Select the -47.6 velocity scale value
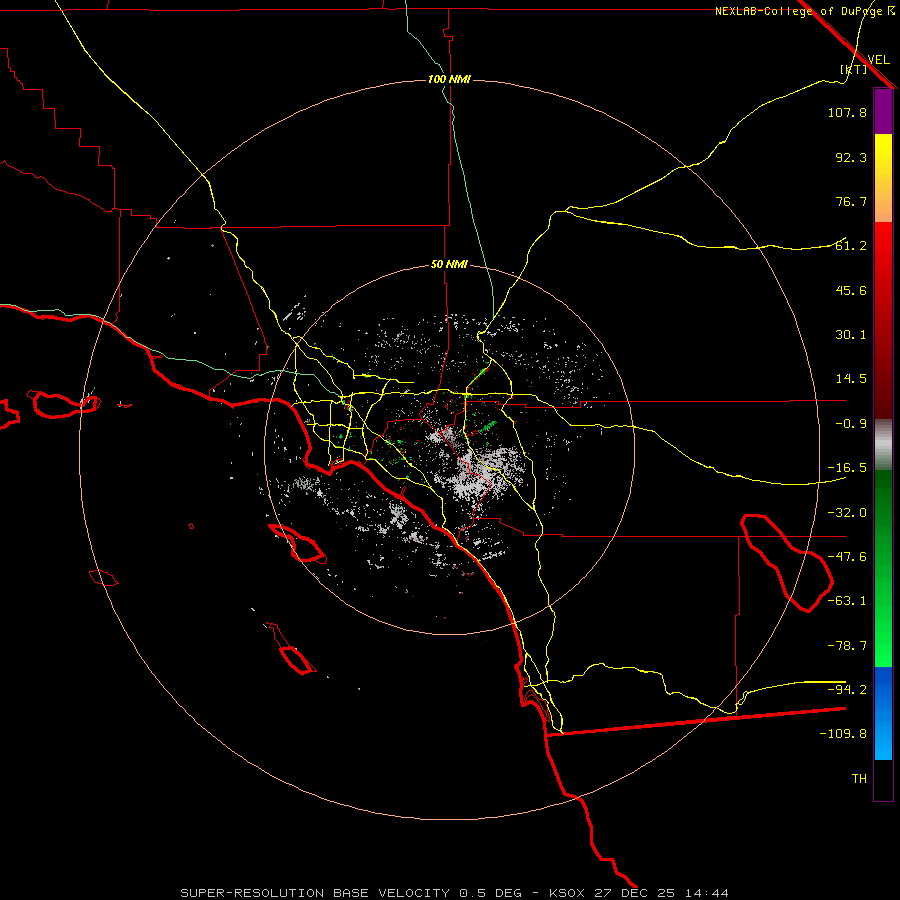 click(847, 557)
